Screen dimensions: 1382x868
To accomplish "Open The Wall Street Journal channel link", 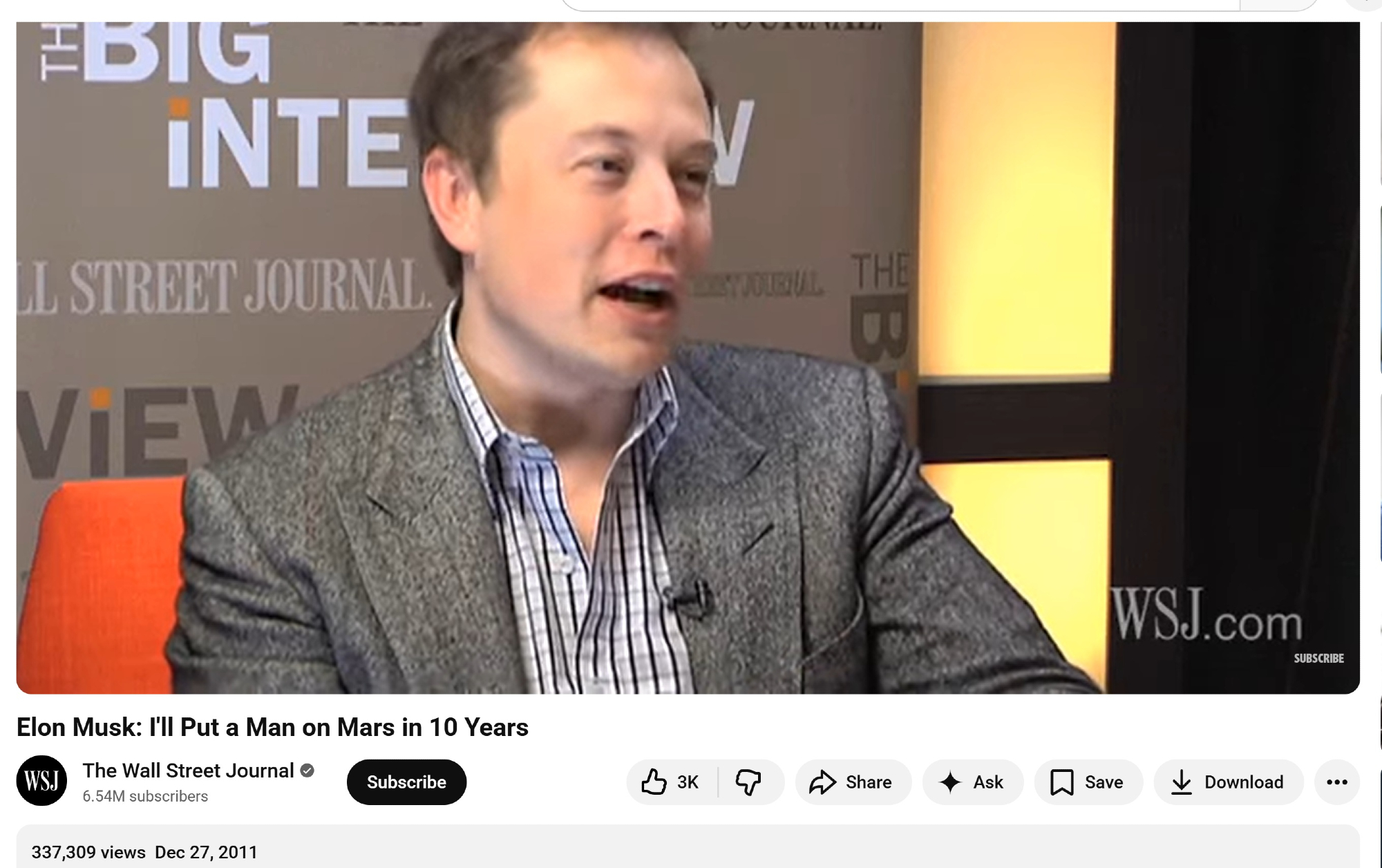I will pos(188,771).
